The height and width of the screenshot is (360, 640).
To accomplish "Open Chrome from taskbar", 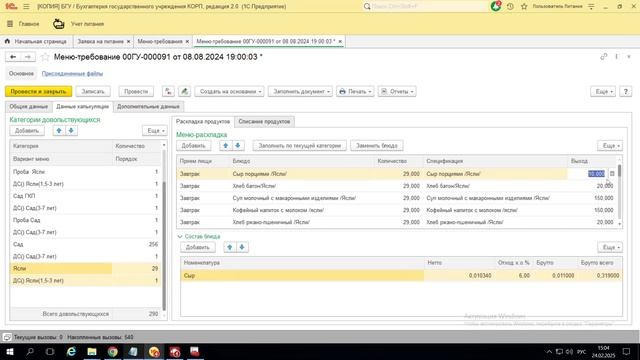I will pos(113,351).
